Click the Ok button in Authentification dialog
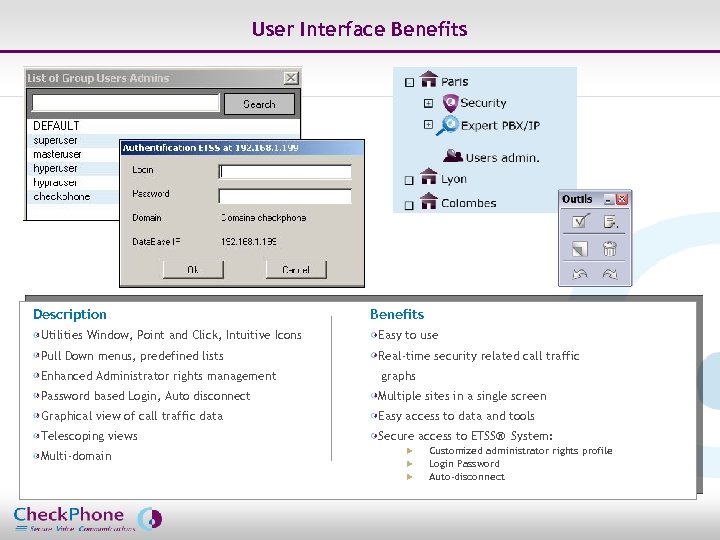Viewport: 720px width, 540px height. click(x=193, y=270)
